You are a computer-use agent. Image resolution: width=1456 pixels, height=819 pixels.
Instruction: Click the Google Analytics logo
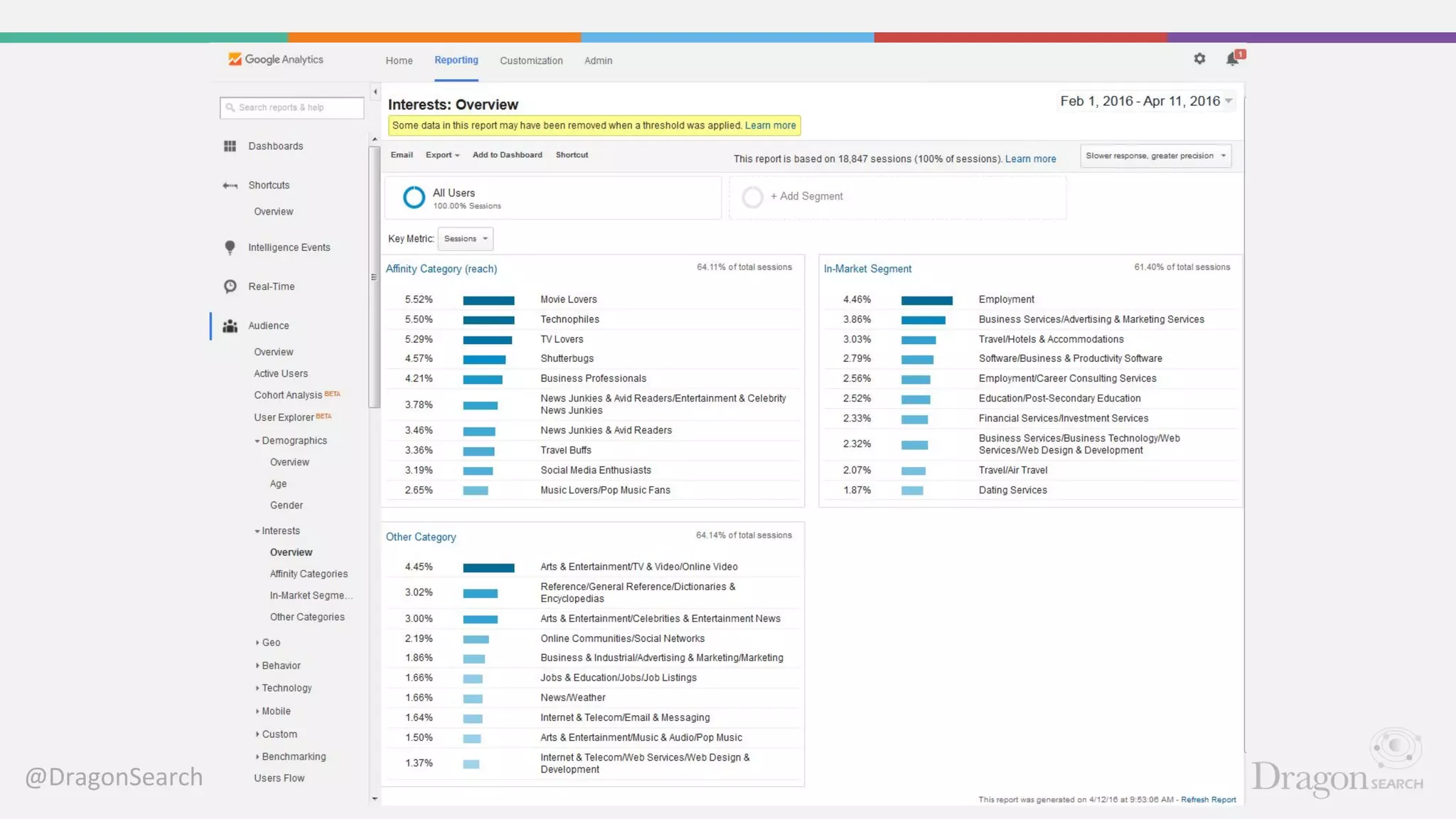pos(275,60)
